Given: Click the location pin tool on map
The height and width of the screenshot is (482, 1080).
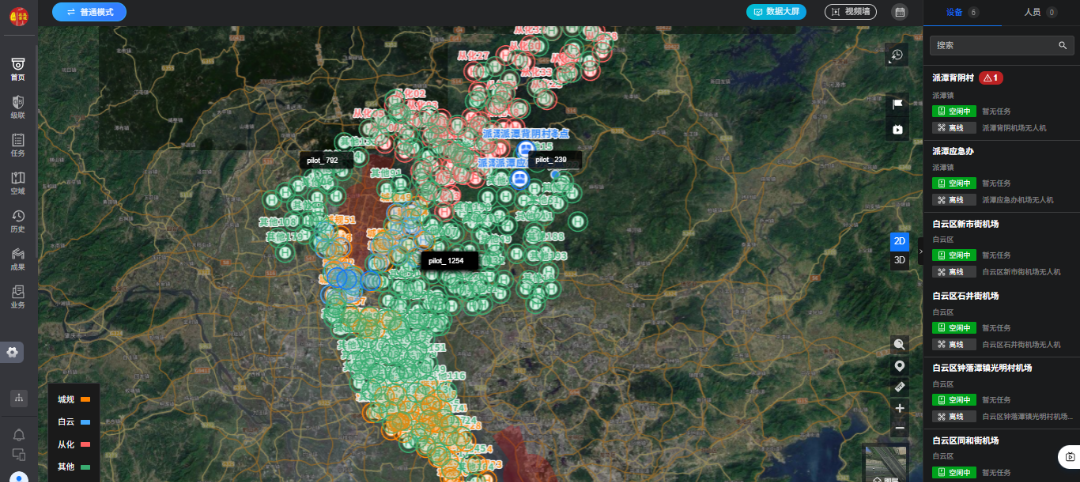Looking at the screenshot, I should click(899, 366).
